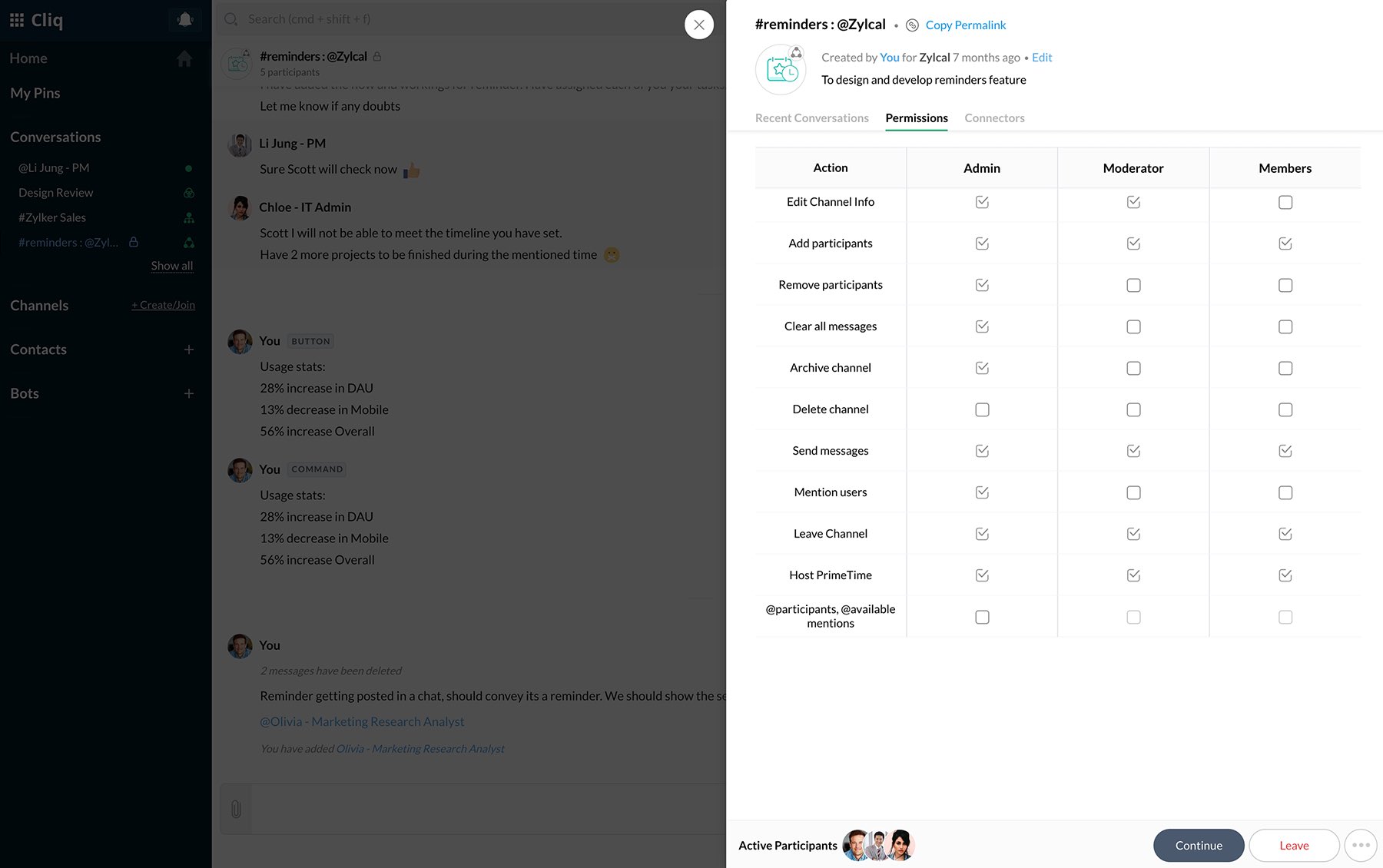
Task: Click the reminders channel avatar in panel
Action: click(x=781, y=70)
